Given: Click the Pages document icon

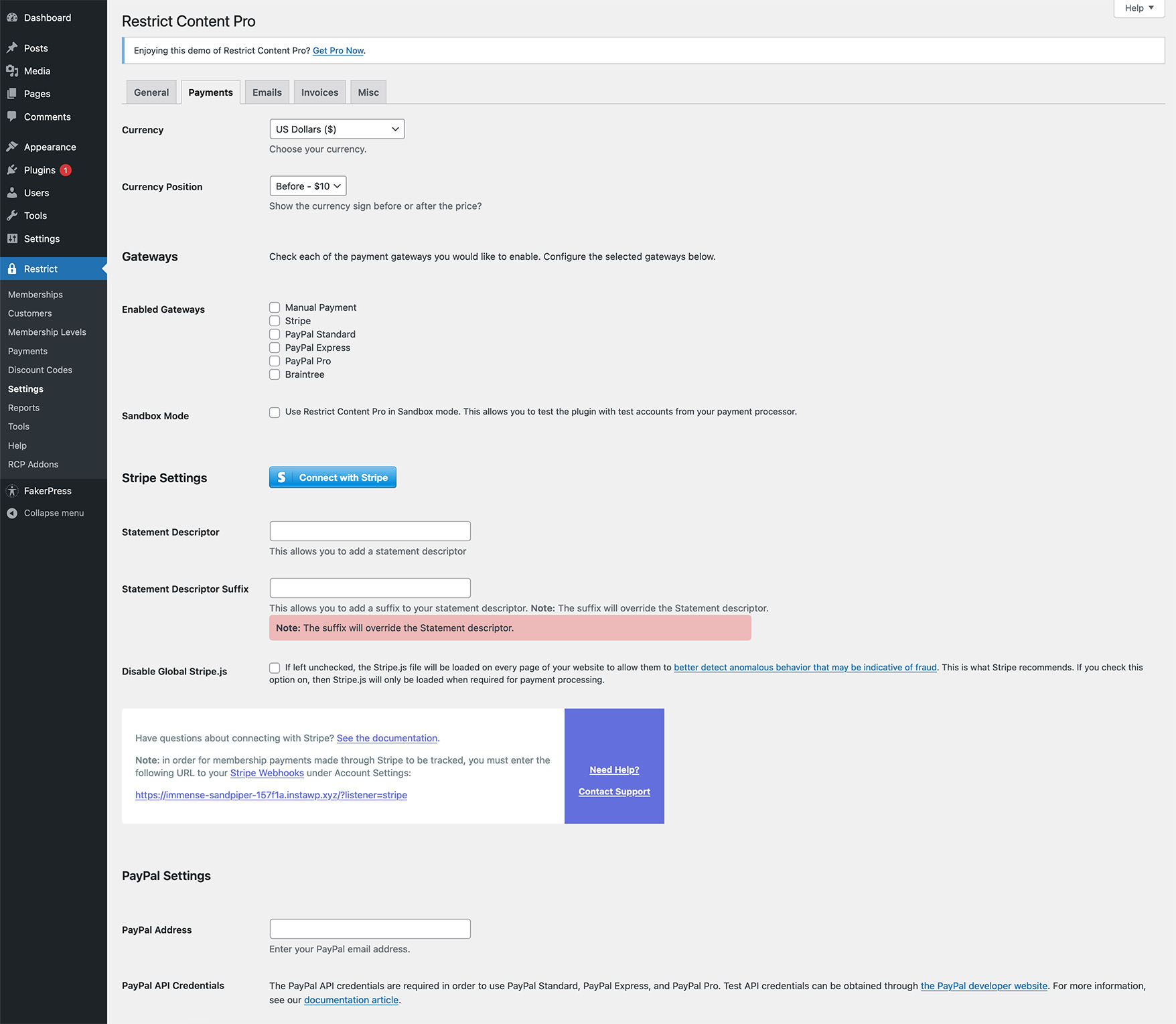Looking at the screenshot, I should (x=12, y=94).
